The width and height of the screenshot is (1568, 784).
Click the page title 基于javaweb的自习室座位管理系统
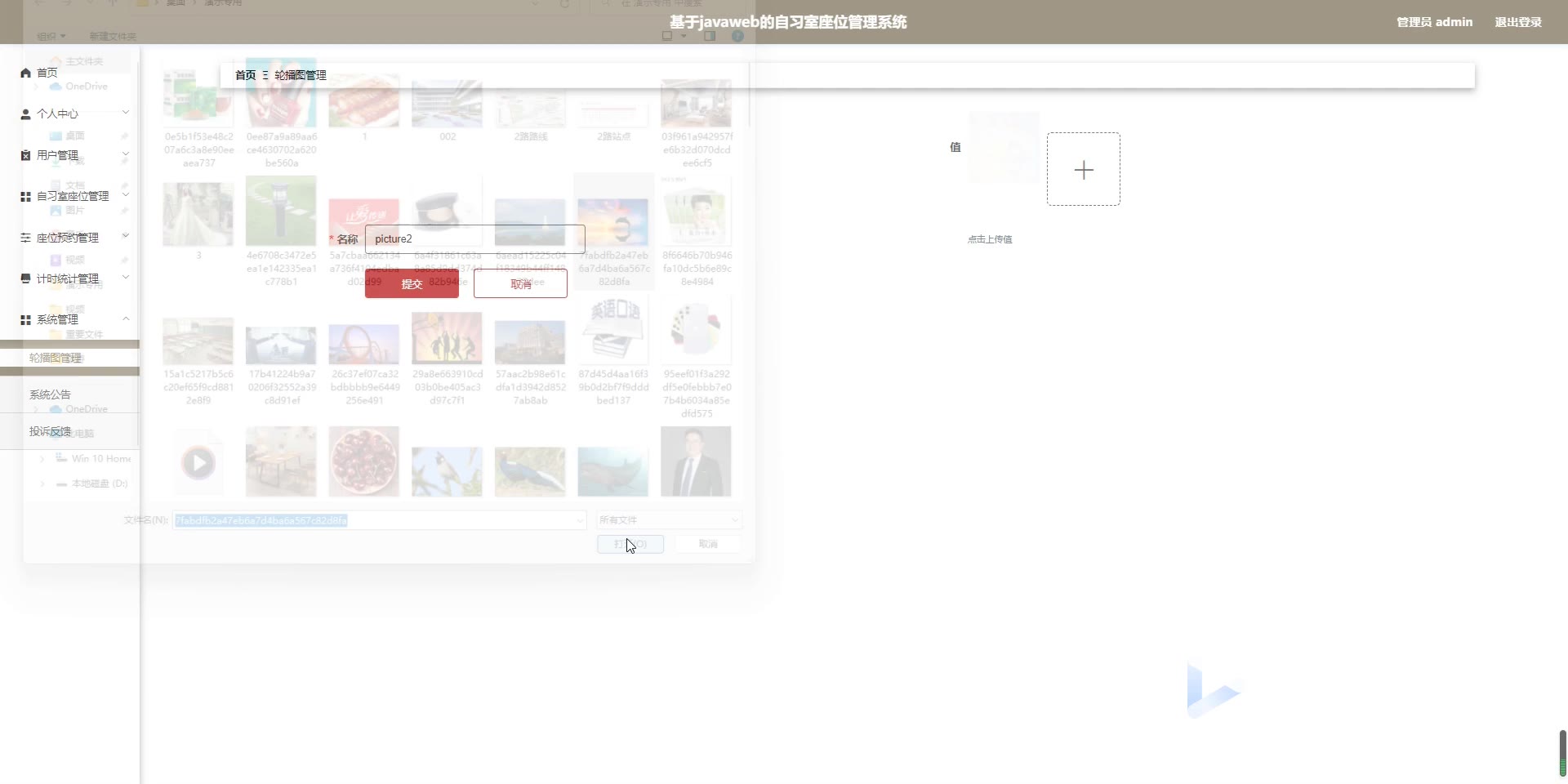[x=788, y=22]
